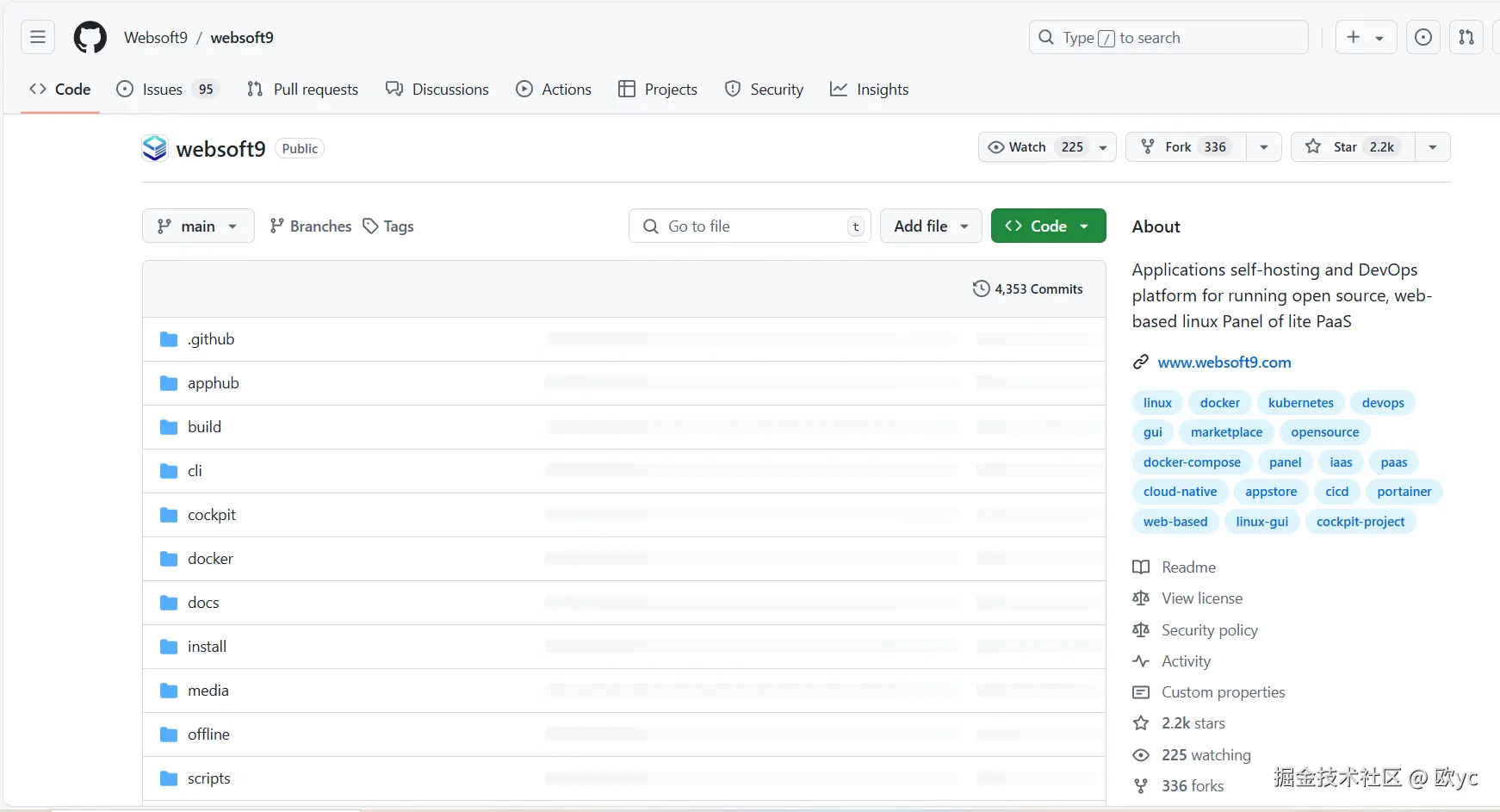Switch to the Pull requests tab
This screenshot has width=1500, height=812.
tap(302, 90)
